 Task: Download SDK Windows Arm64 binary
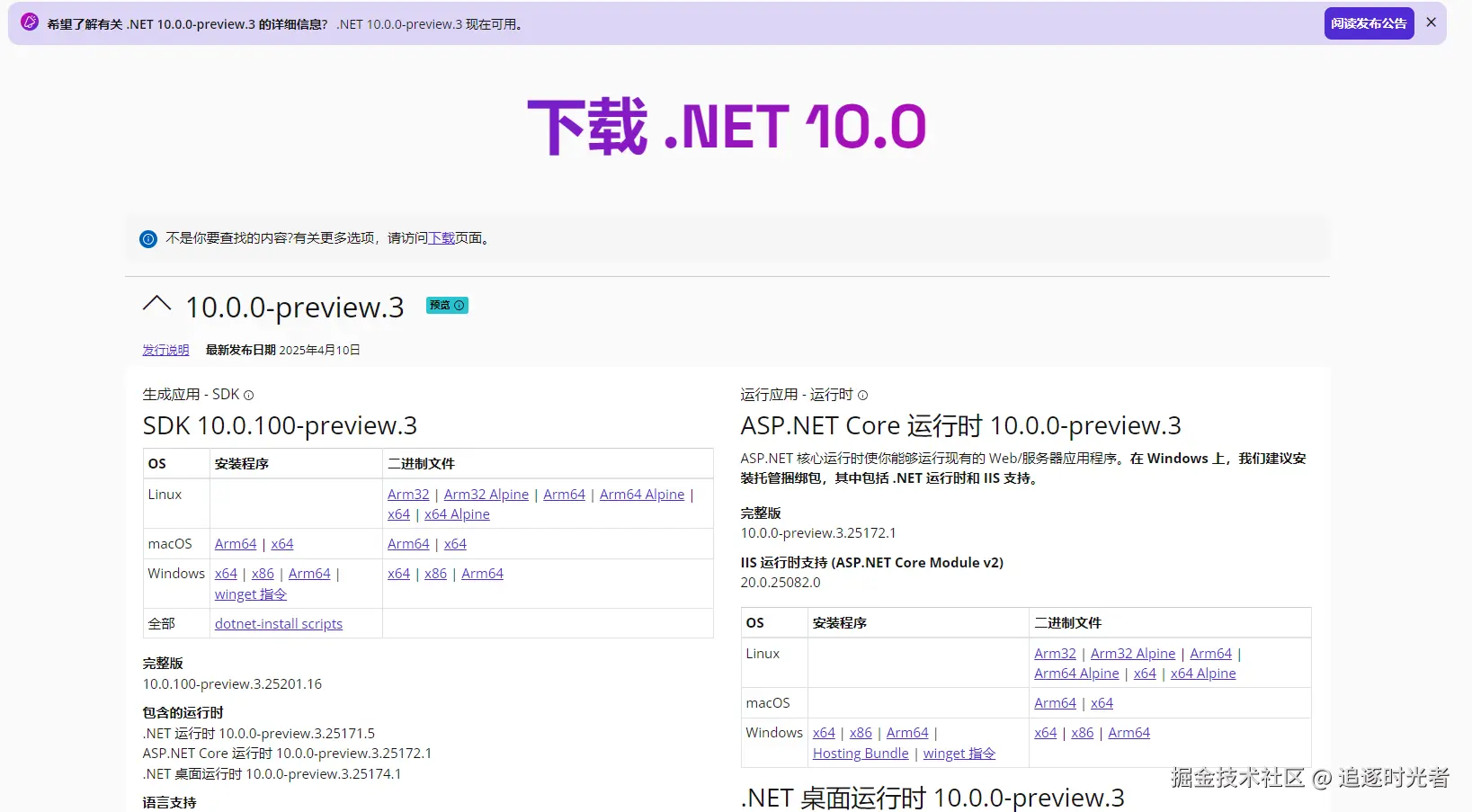(482, 574)
